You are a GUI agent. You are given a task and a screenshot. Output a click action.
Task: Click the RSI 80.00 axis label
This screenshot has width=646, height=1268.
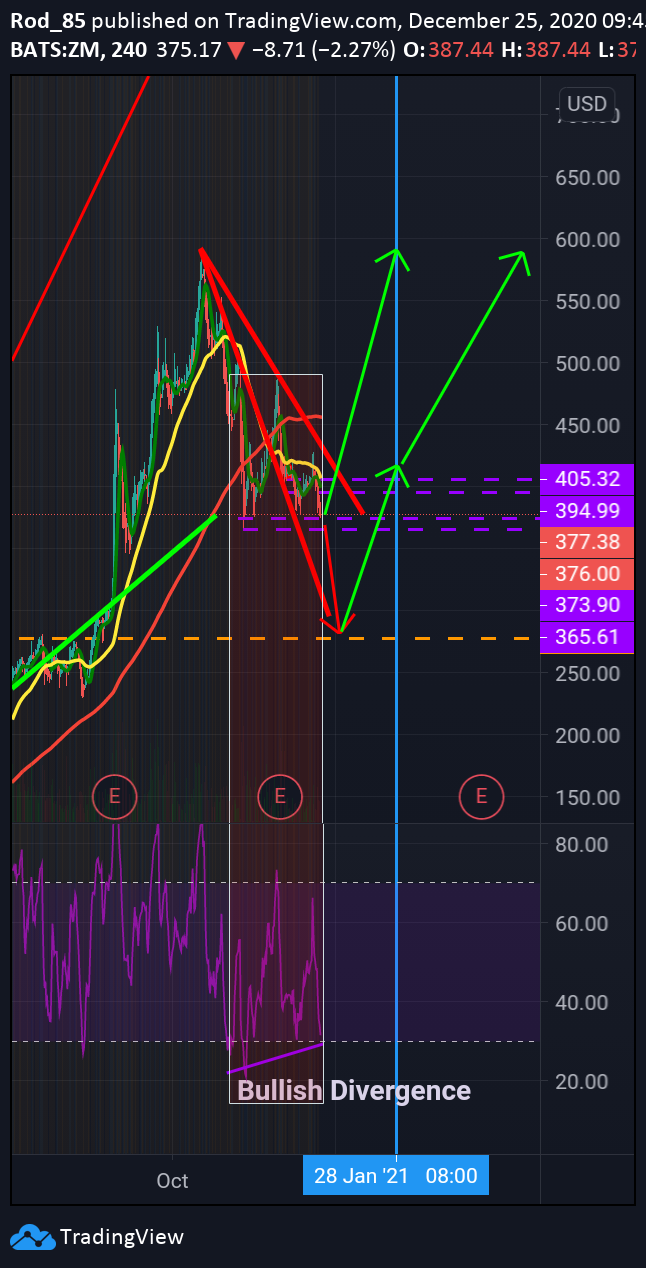[x=582, y=844]
